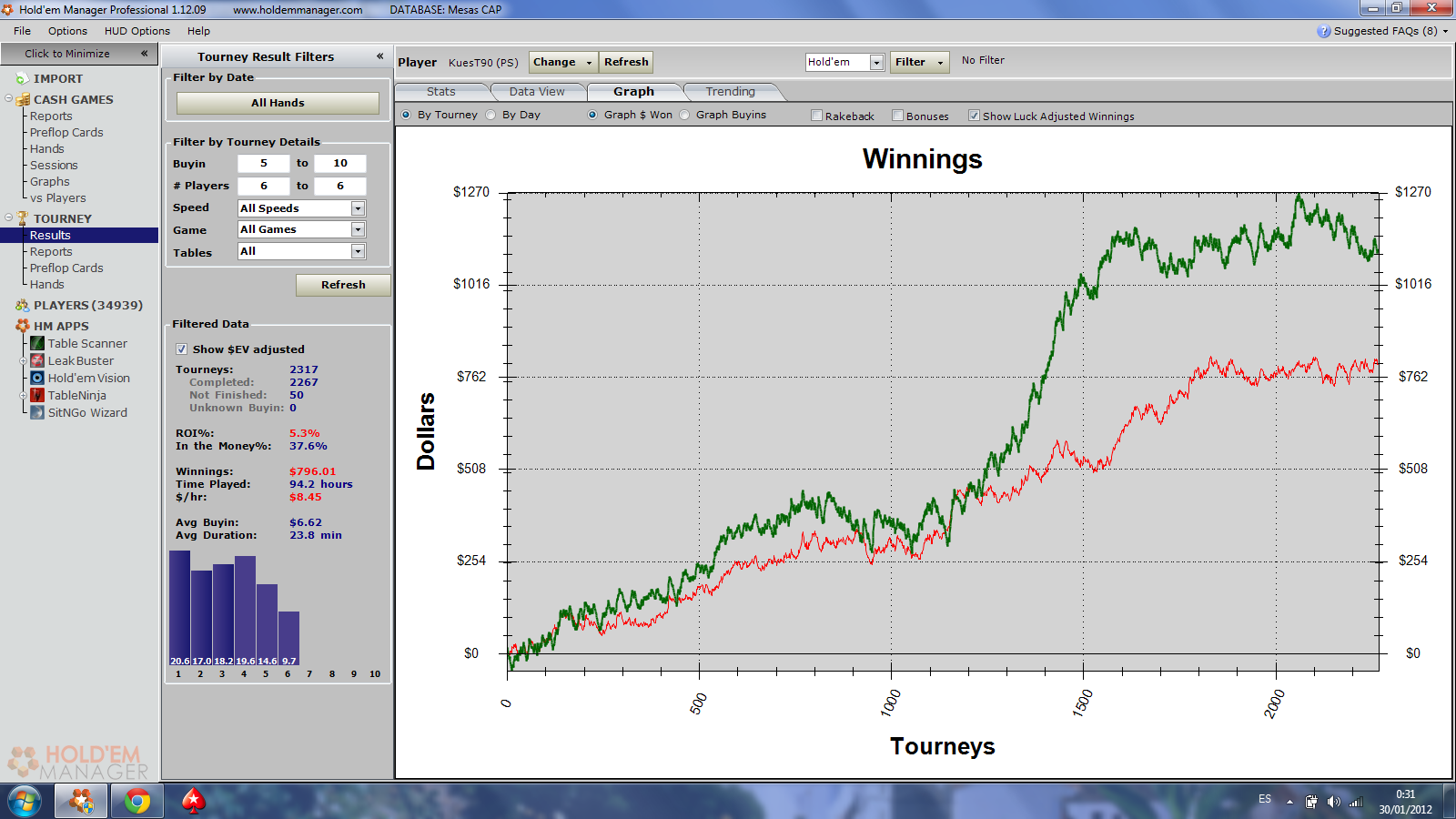
Task: Open the File menu
Action: [22, 31]
